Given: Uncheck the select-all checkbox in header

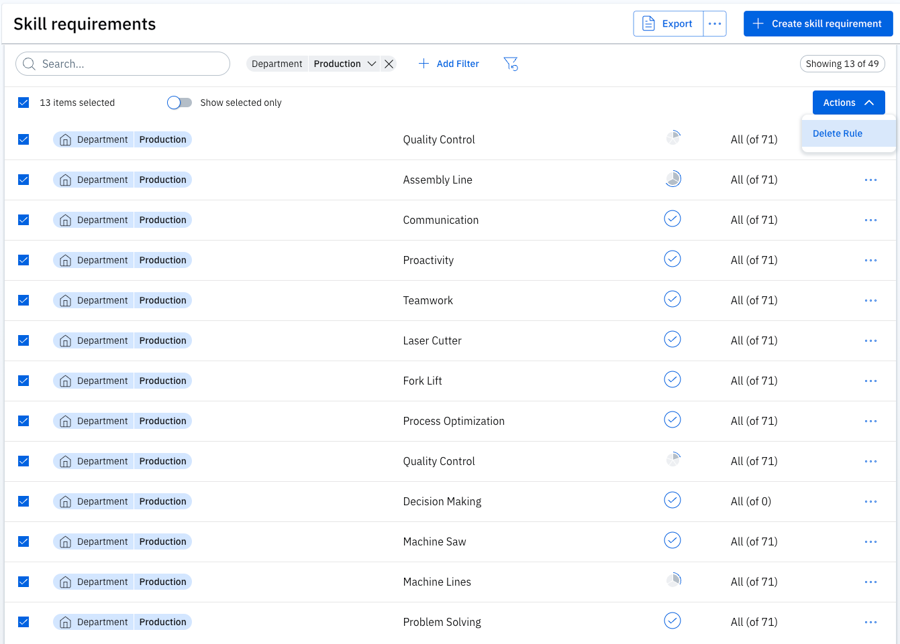Looking at the screenshot, I should 24,103.
